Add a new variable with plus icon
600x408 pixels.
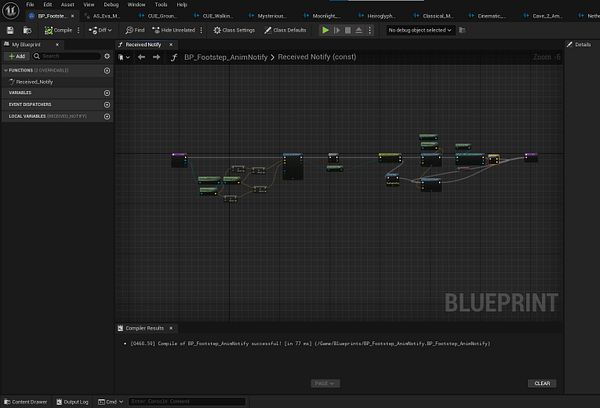(x=107, y=93)
